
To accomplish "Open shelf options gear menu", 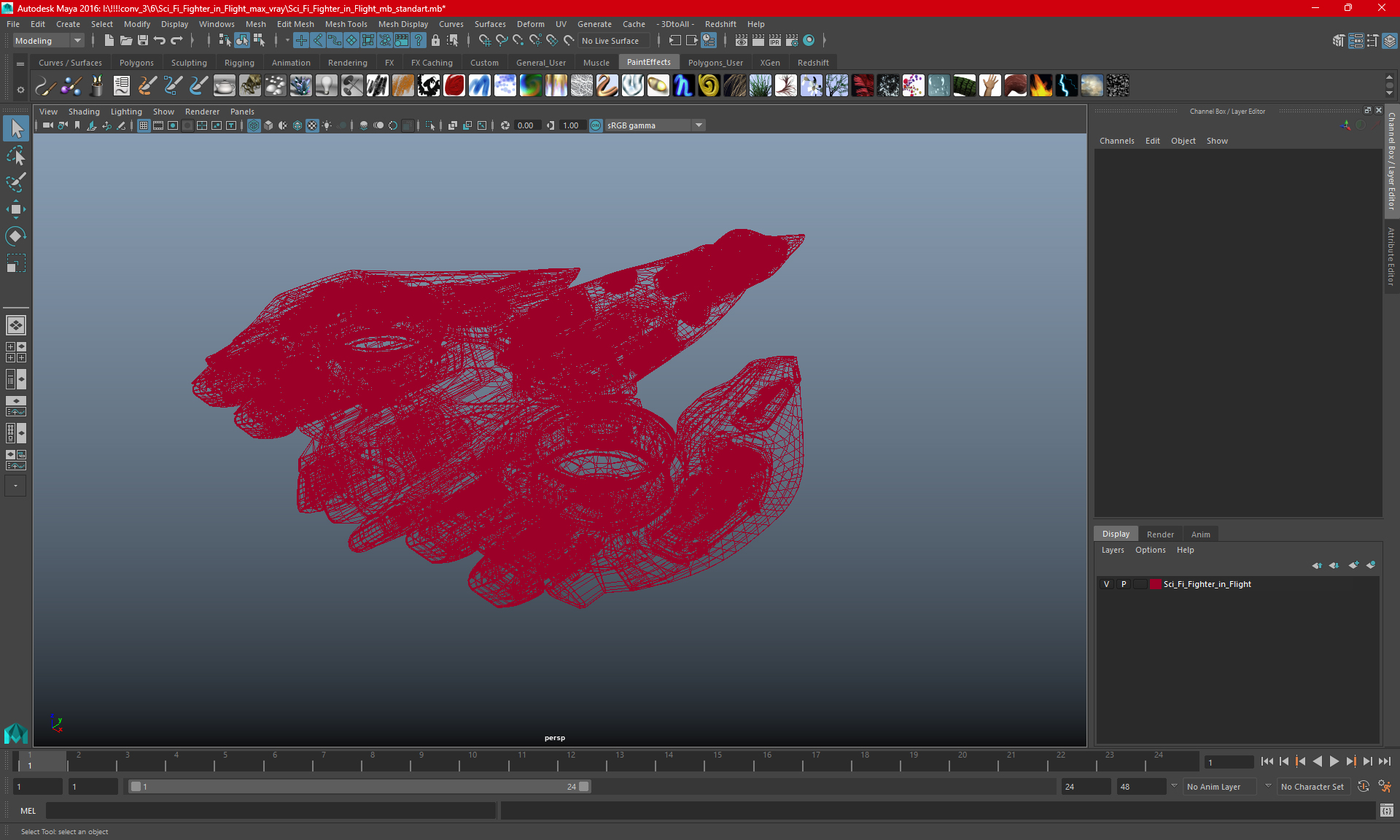I will click(20, 90).
